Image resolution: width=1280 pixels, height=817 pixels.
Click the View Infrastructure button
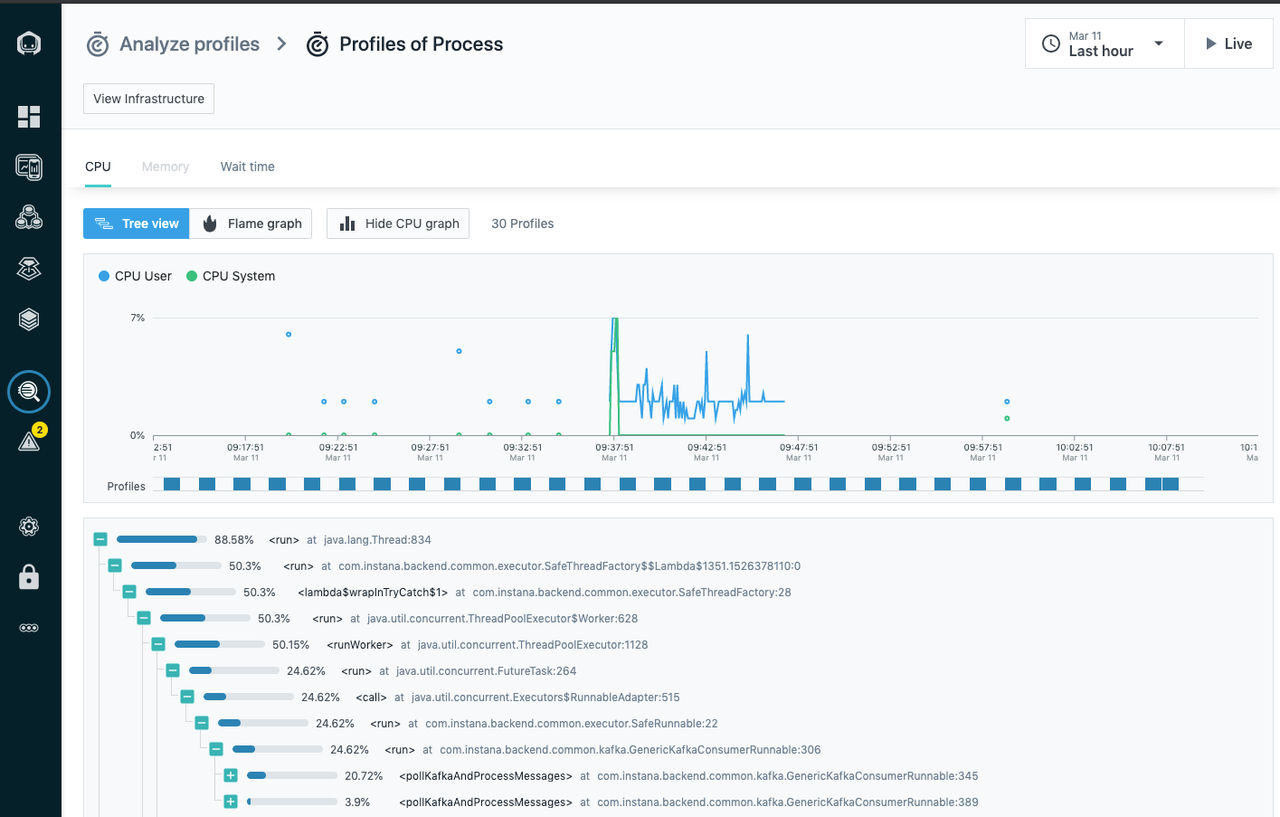click(x=149, y=99)
